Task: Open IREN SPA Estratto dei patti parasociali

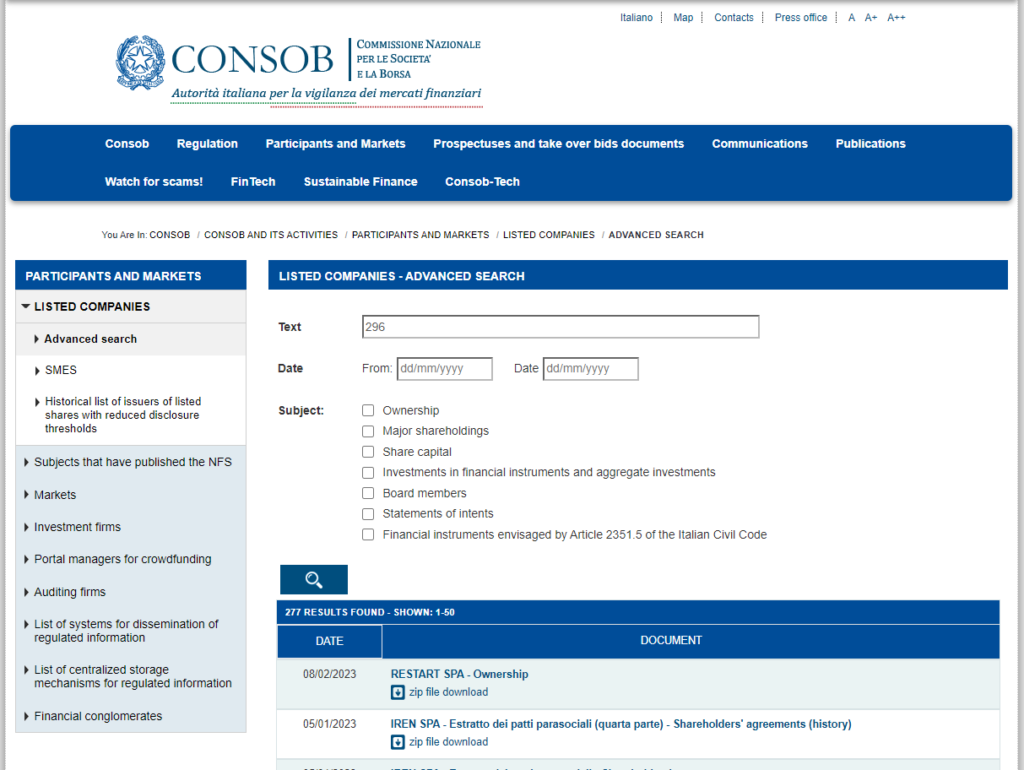Action: [x=621, y=724]
